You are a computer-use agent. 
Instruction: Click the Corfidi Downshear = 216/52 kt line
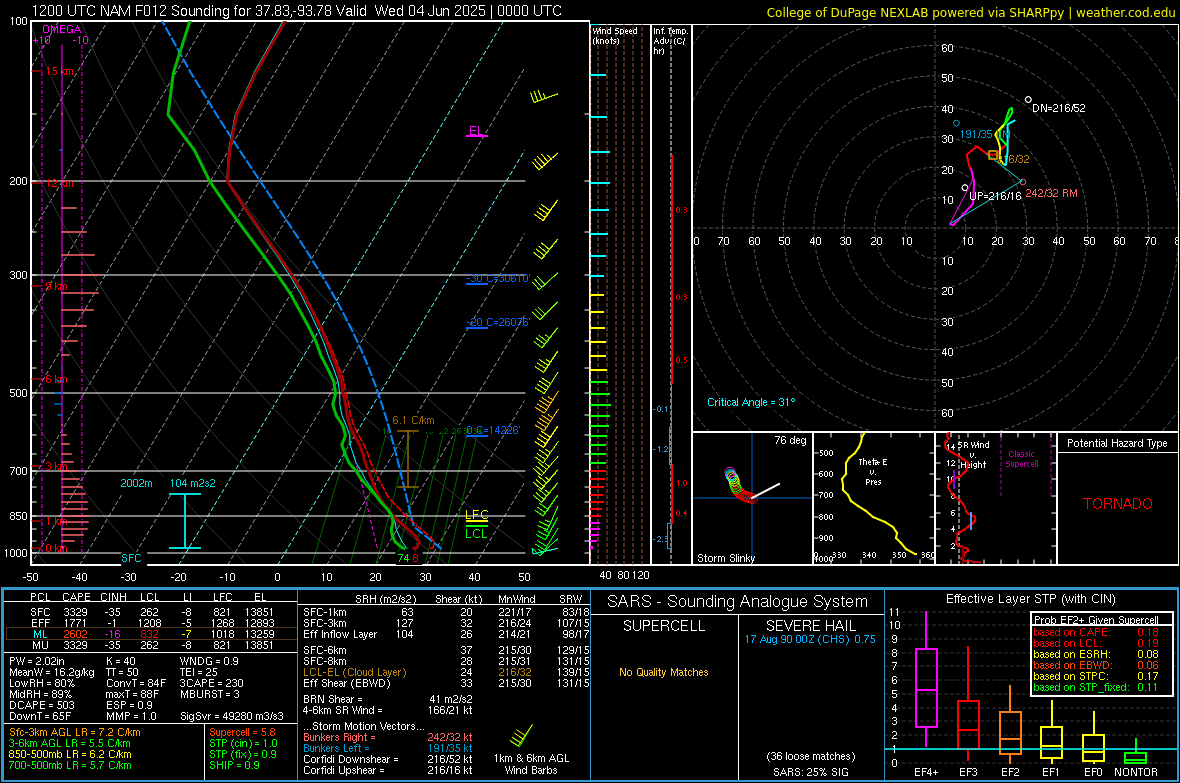point(388,759)
